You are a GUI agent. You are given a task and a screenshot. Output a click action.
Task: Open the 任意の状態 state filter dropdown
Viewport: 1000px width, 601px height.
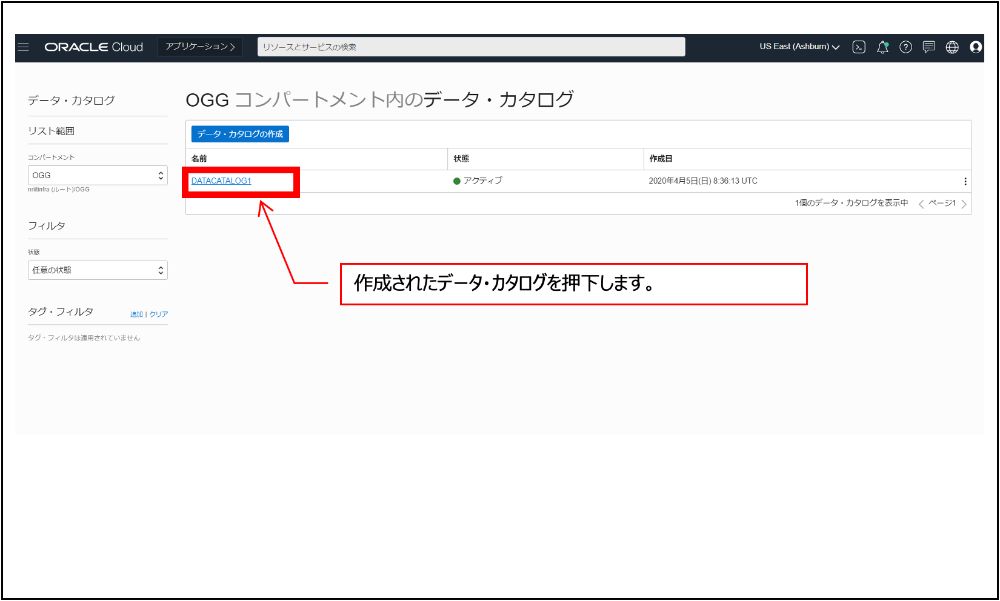click(98, 270)
